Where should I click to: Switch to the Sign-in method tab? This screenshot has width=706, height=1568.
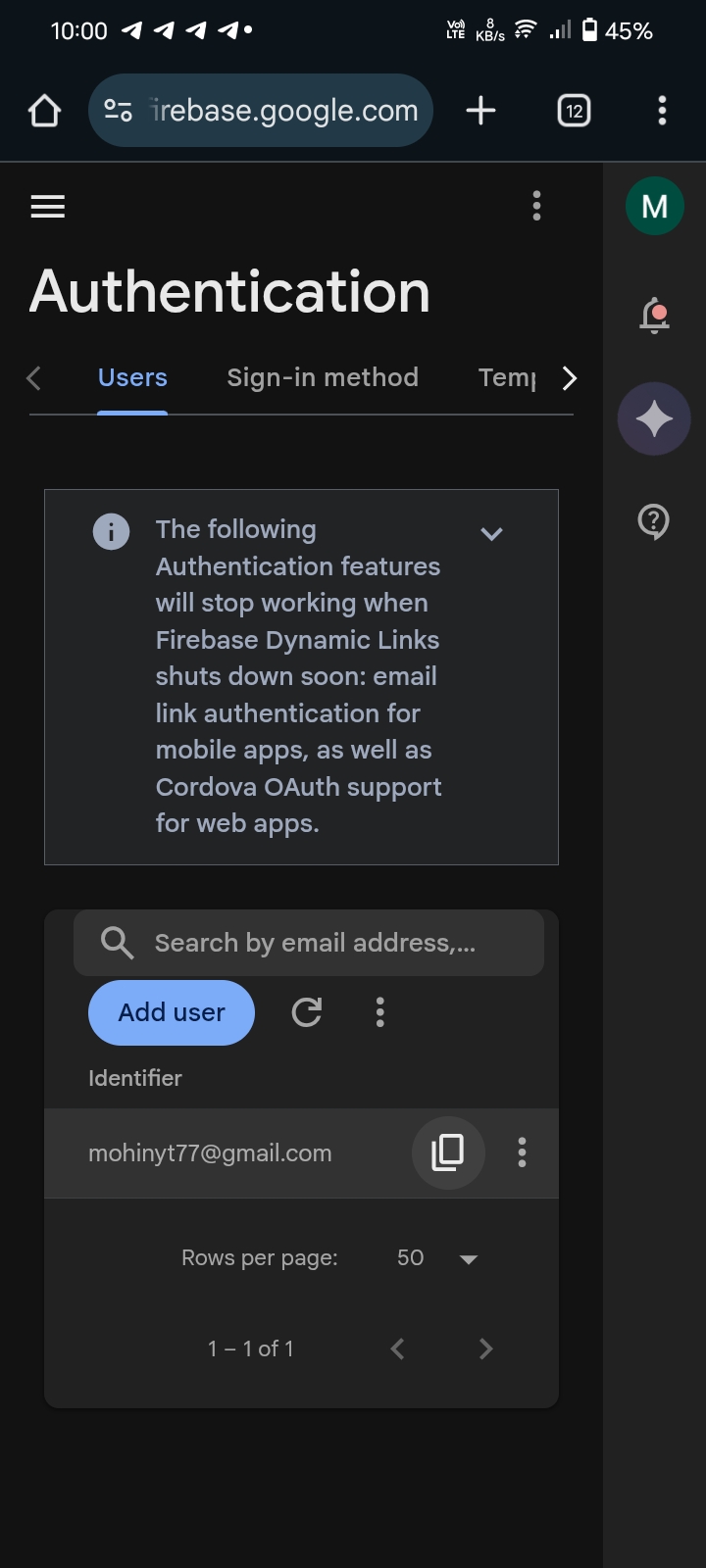[x=323, y=378]
